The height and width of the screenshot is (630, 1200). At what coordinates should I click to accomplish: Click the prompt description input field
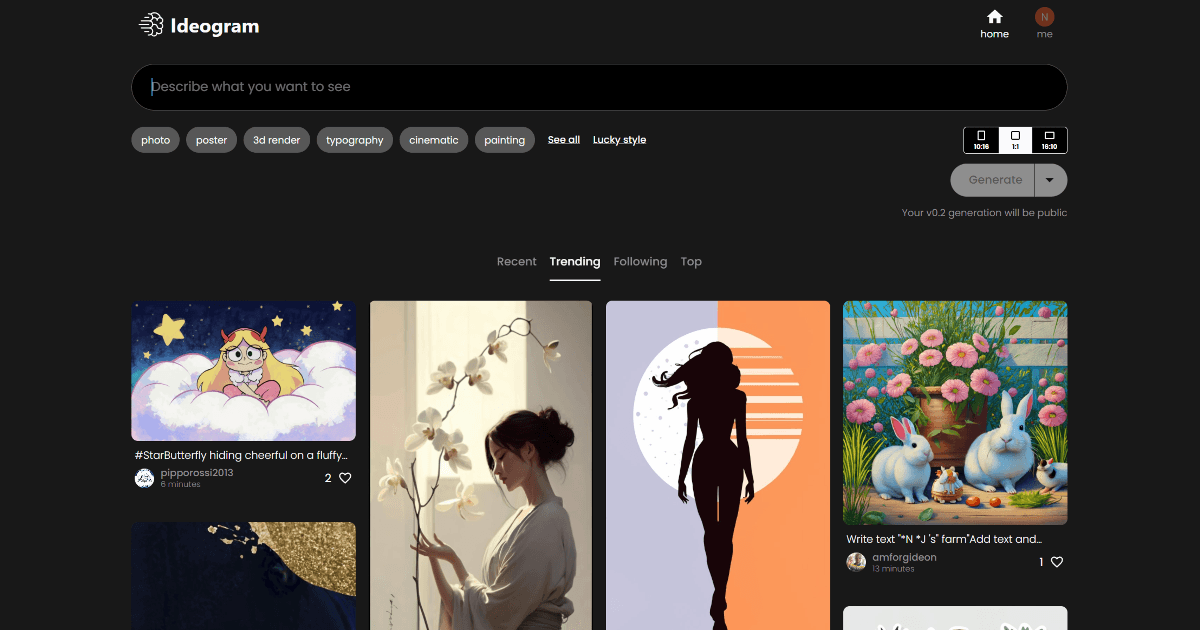(x=600, y=87)
